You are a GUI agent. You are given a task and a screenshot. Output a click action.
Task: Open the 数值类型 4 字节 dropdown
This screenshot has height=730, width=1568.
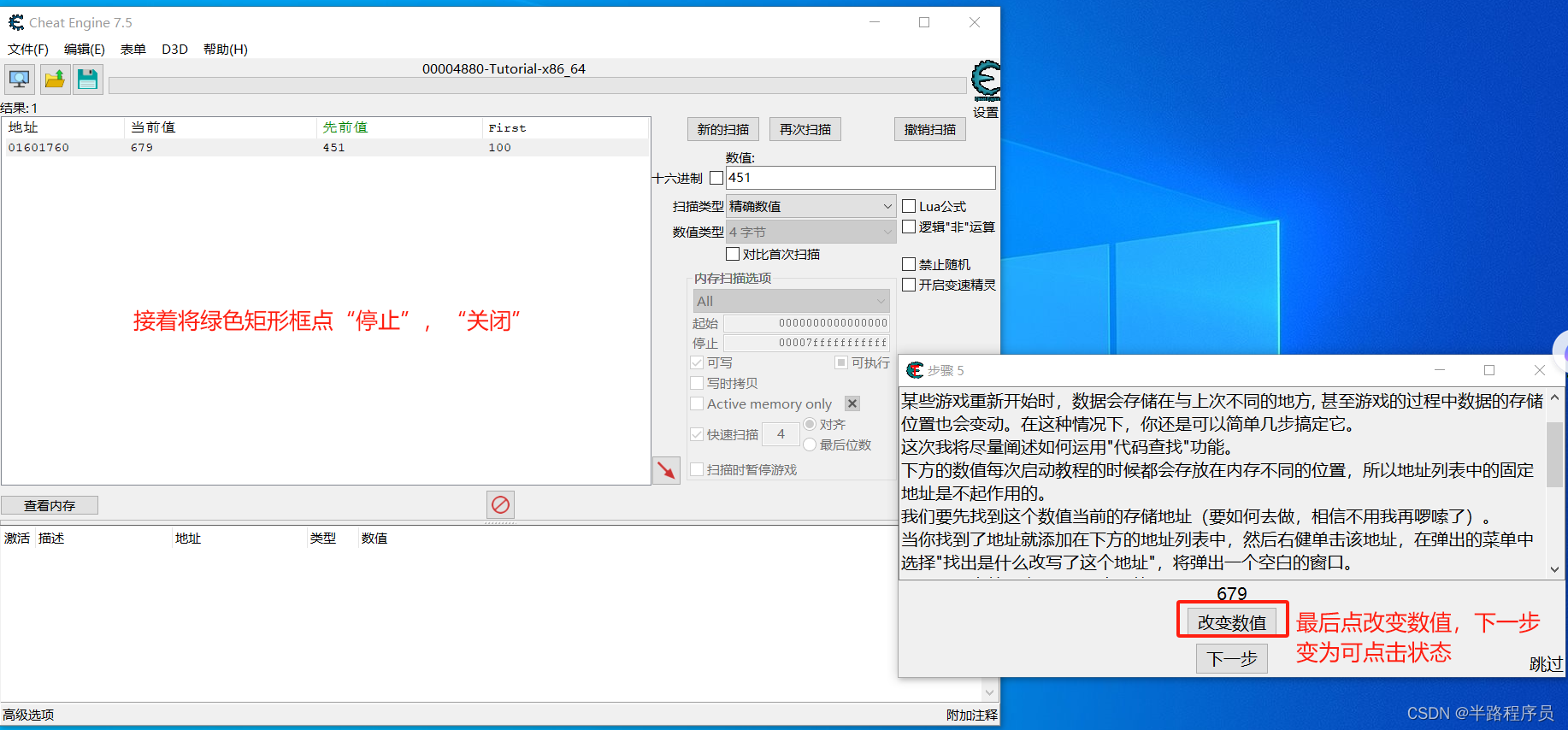click(811, 232)
